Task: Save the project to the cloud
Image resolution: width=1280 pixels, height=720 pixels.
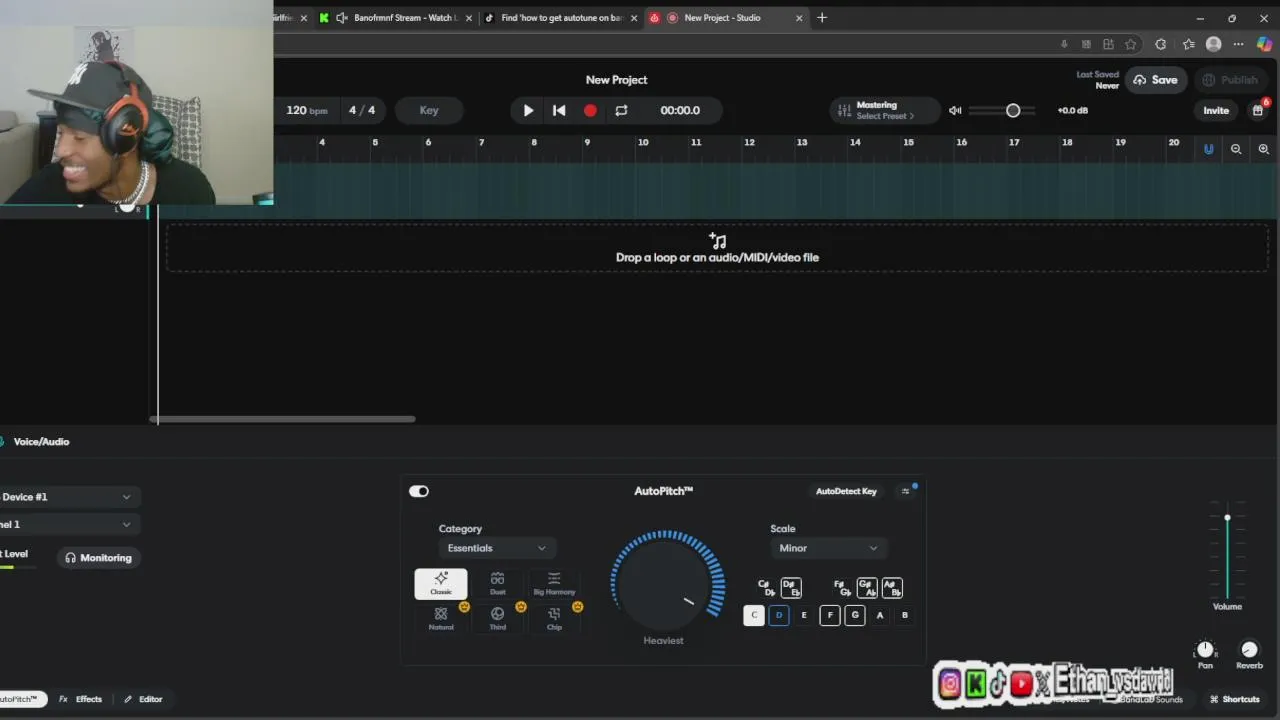Action: 1155,80
